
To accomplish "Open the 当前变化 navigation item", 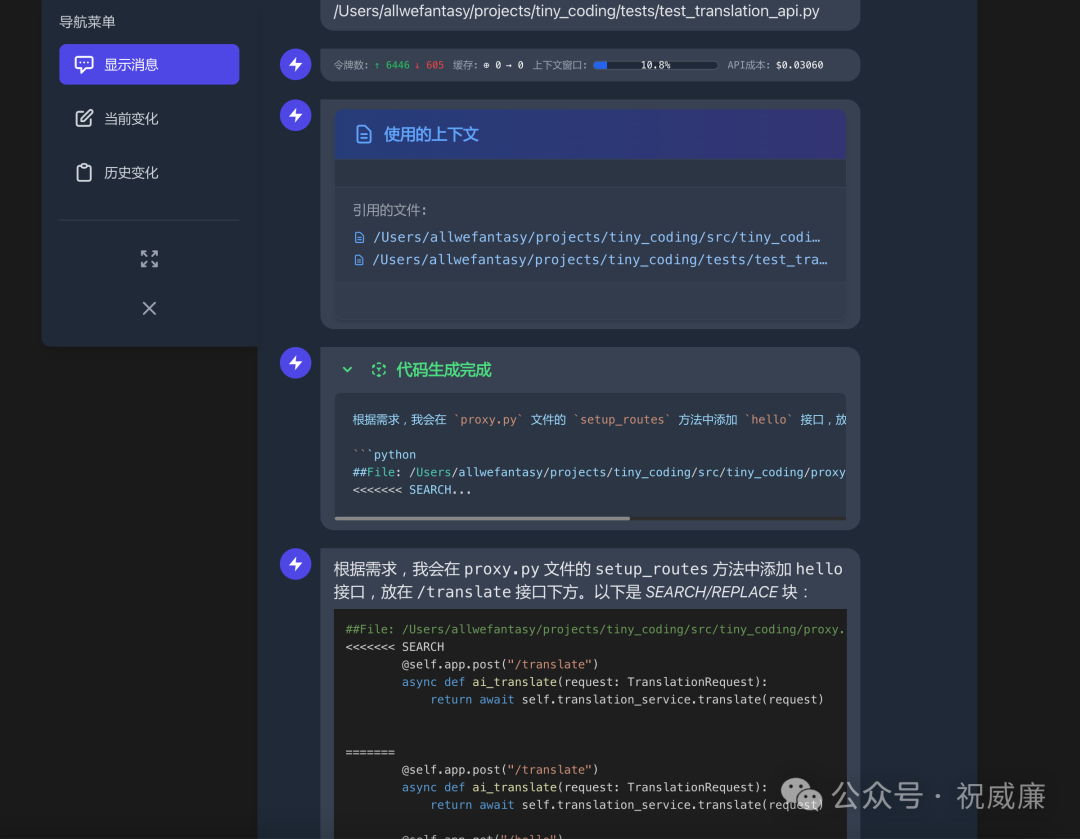I will click(149, 118).
